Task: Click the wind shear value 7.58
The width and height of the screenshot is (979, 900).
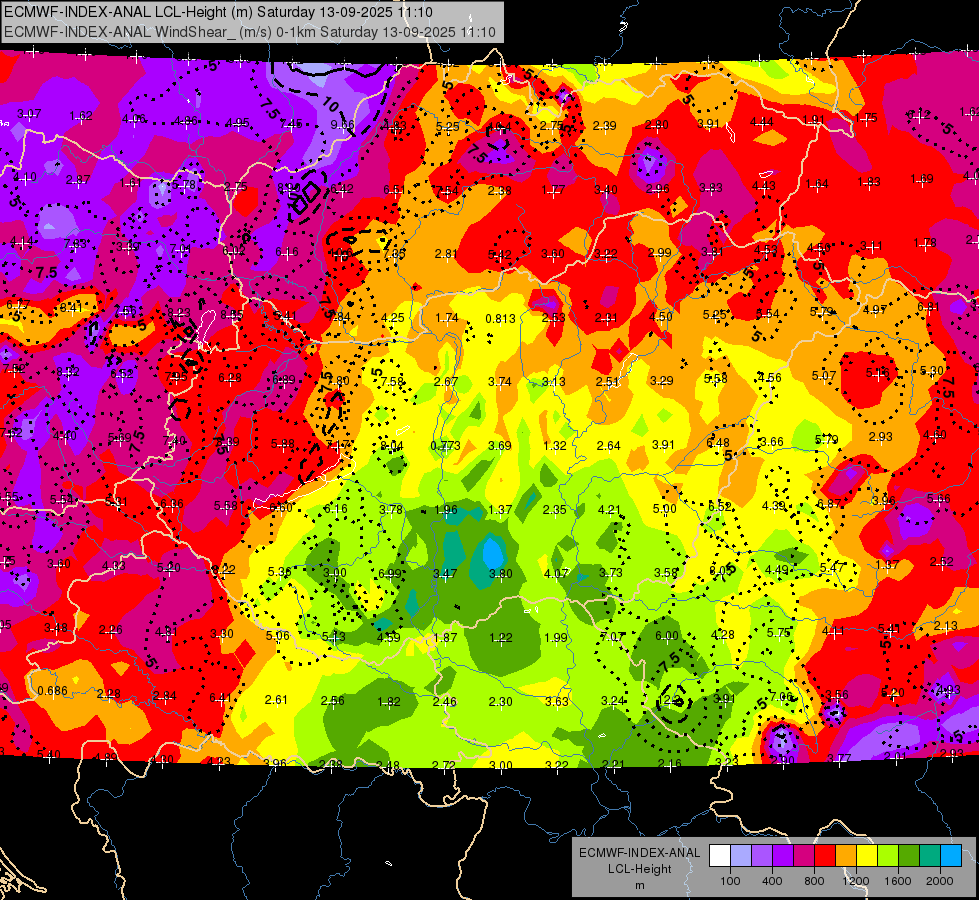Action: click(392, 382)
